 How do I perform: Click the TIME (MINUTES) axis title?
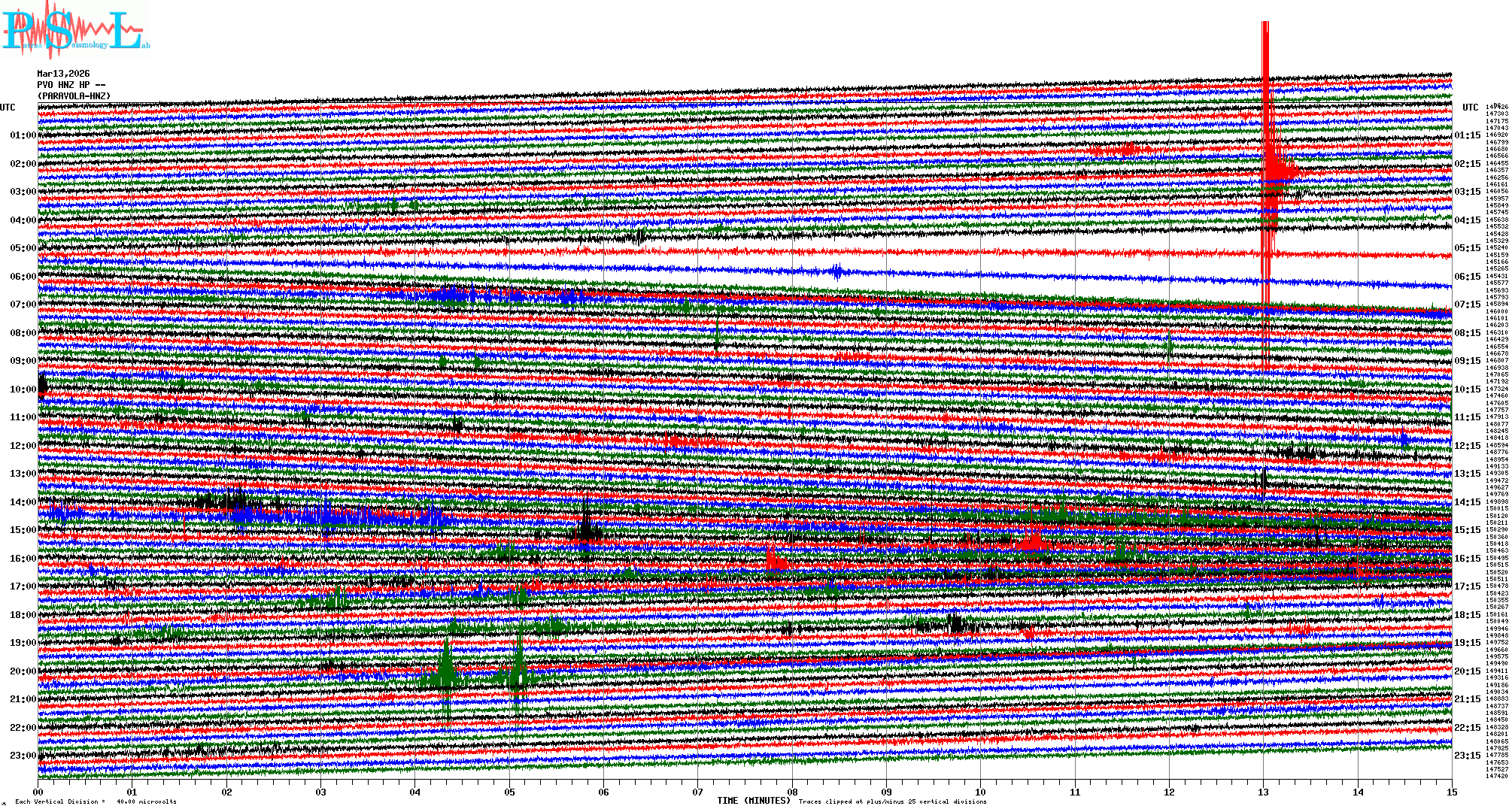tap(754, 801)
